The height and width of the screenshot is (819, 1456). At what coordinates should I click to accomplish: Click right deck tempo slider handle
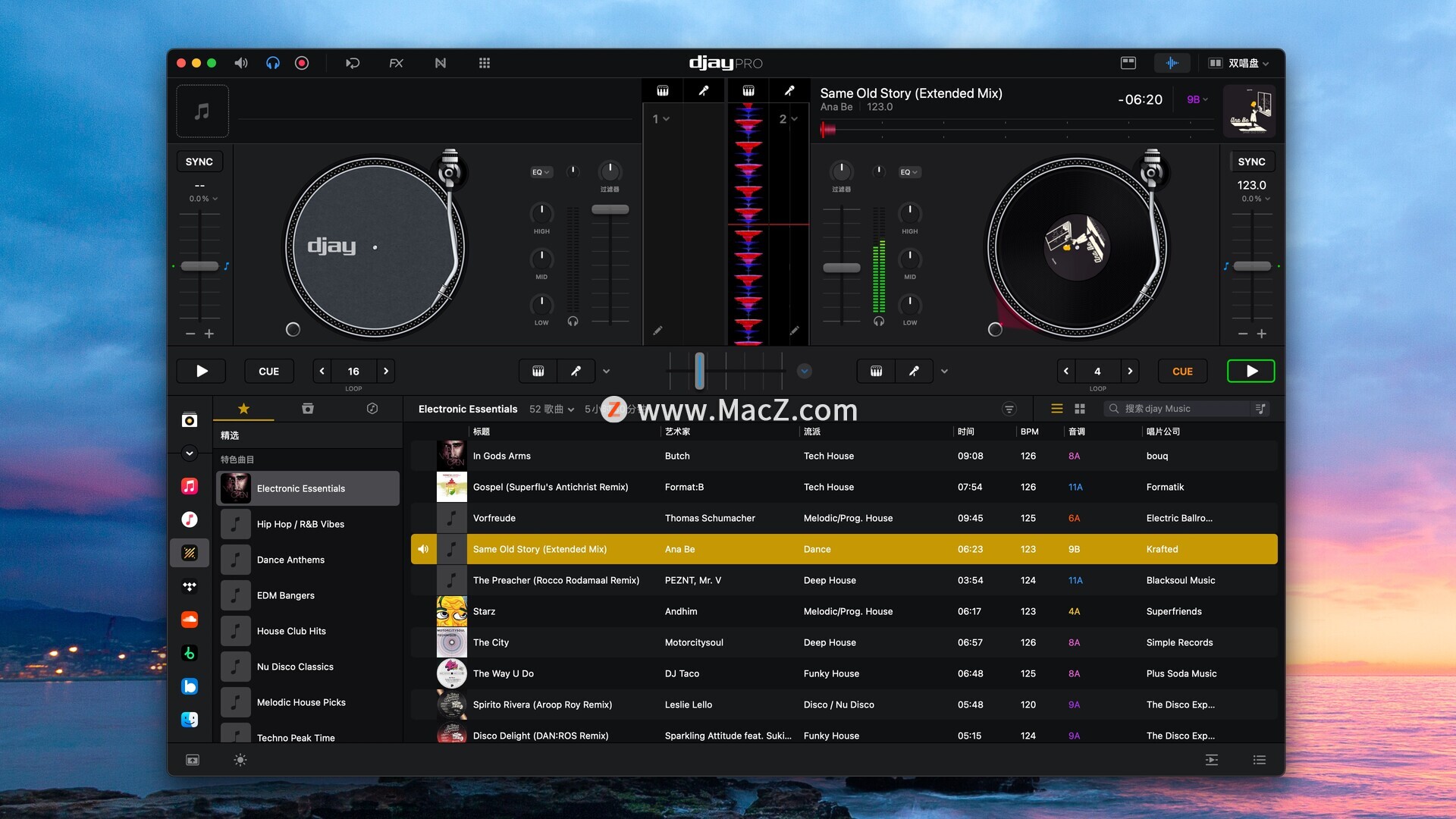[x=1251, y=266]
